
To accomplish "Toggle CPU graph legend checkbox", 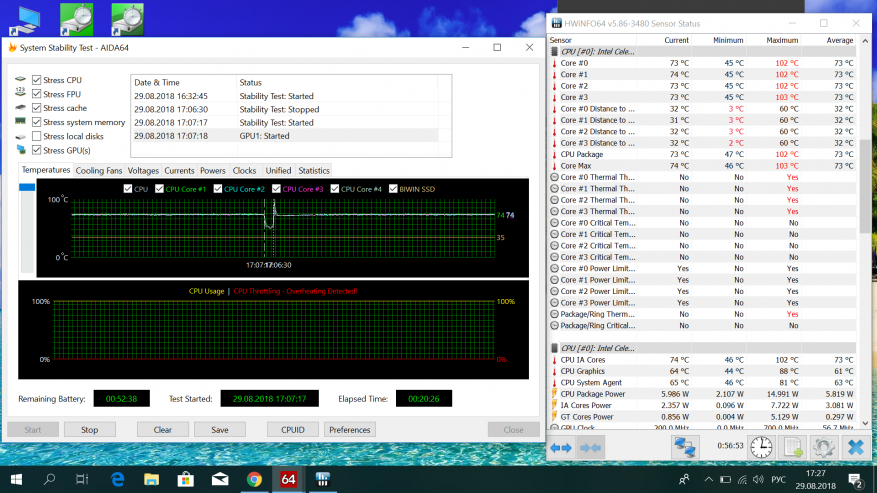I will 128,189.
